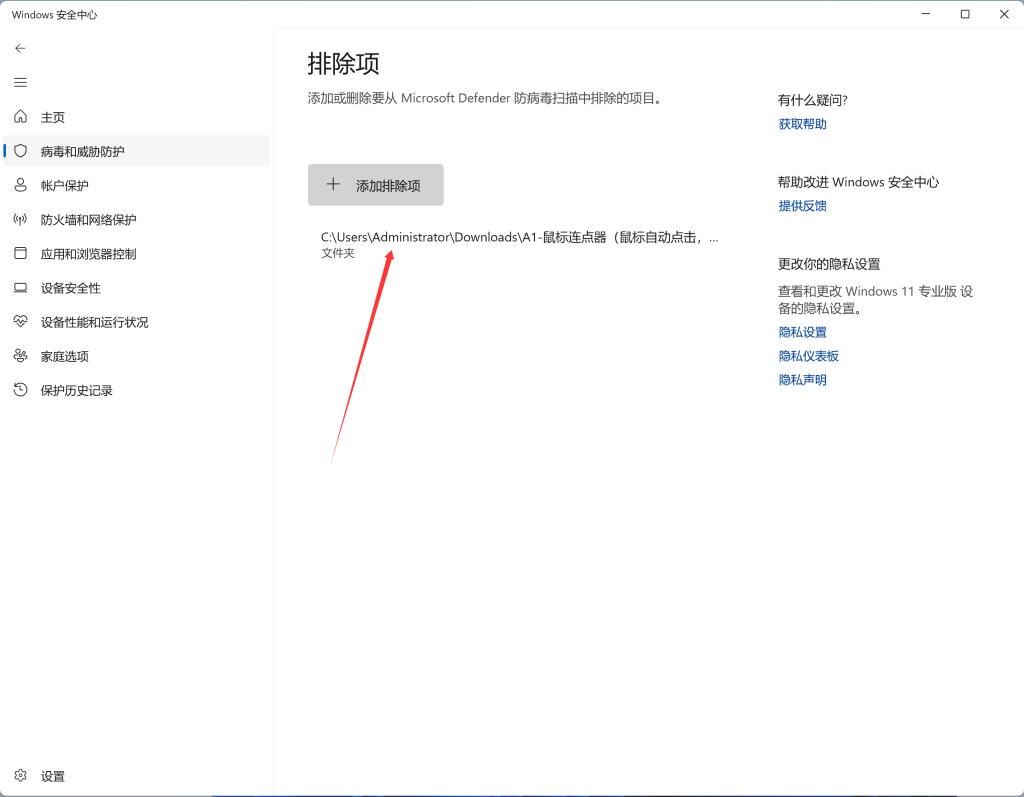
Task: Click the signal icon for 防火墙和网络保护
Action: [x=20, y=220]
